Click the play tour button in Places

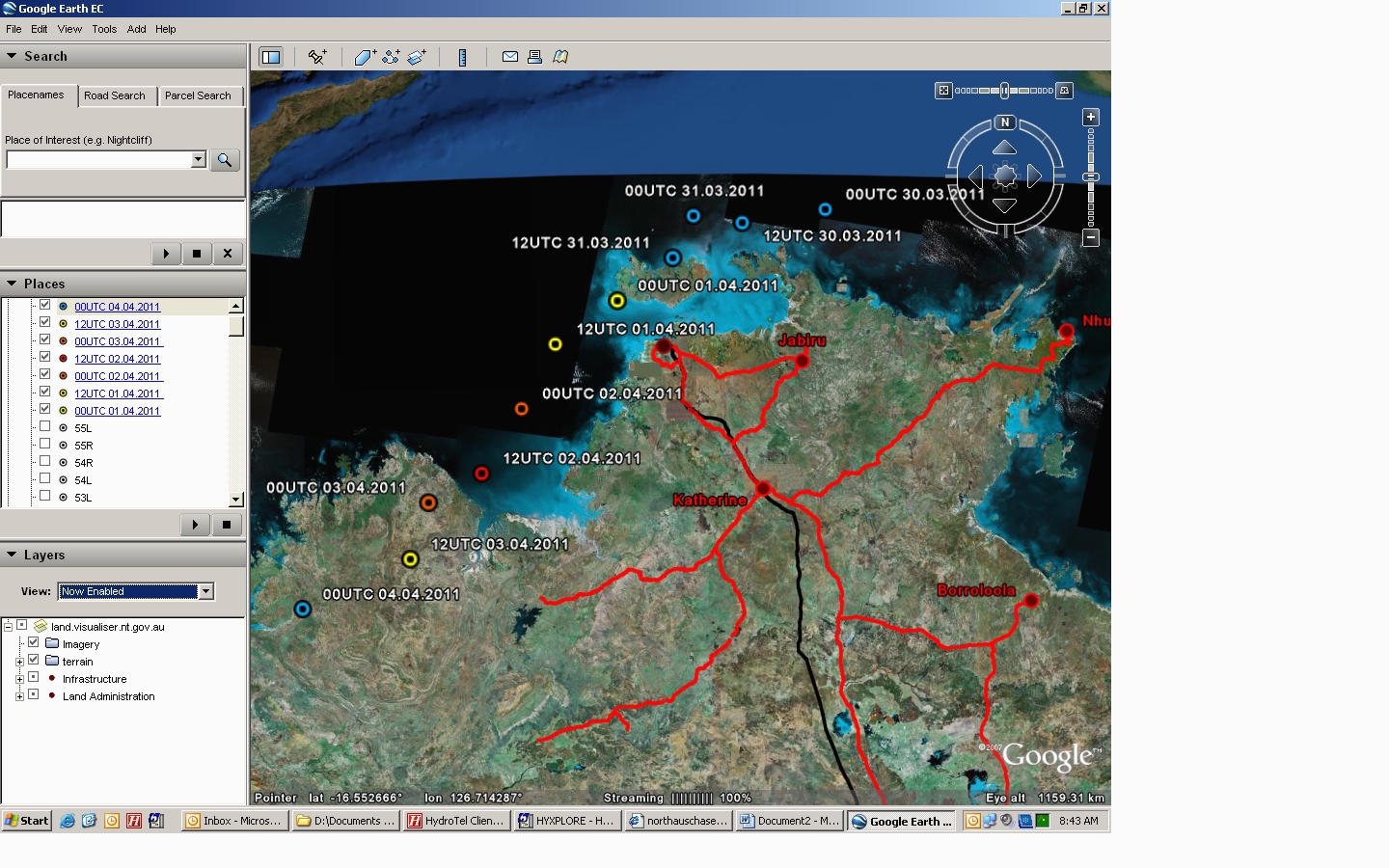coord(195,525)
